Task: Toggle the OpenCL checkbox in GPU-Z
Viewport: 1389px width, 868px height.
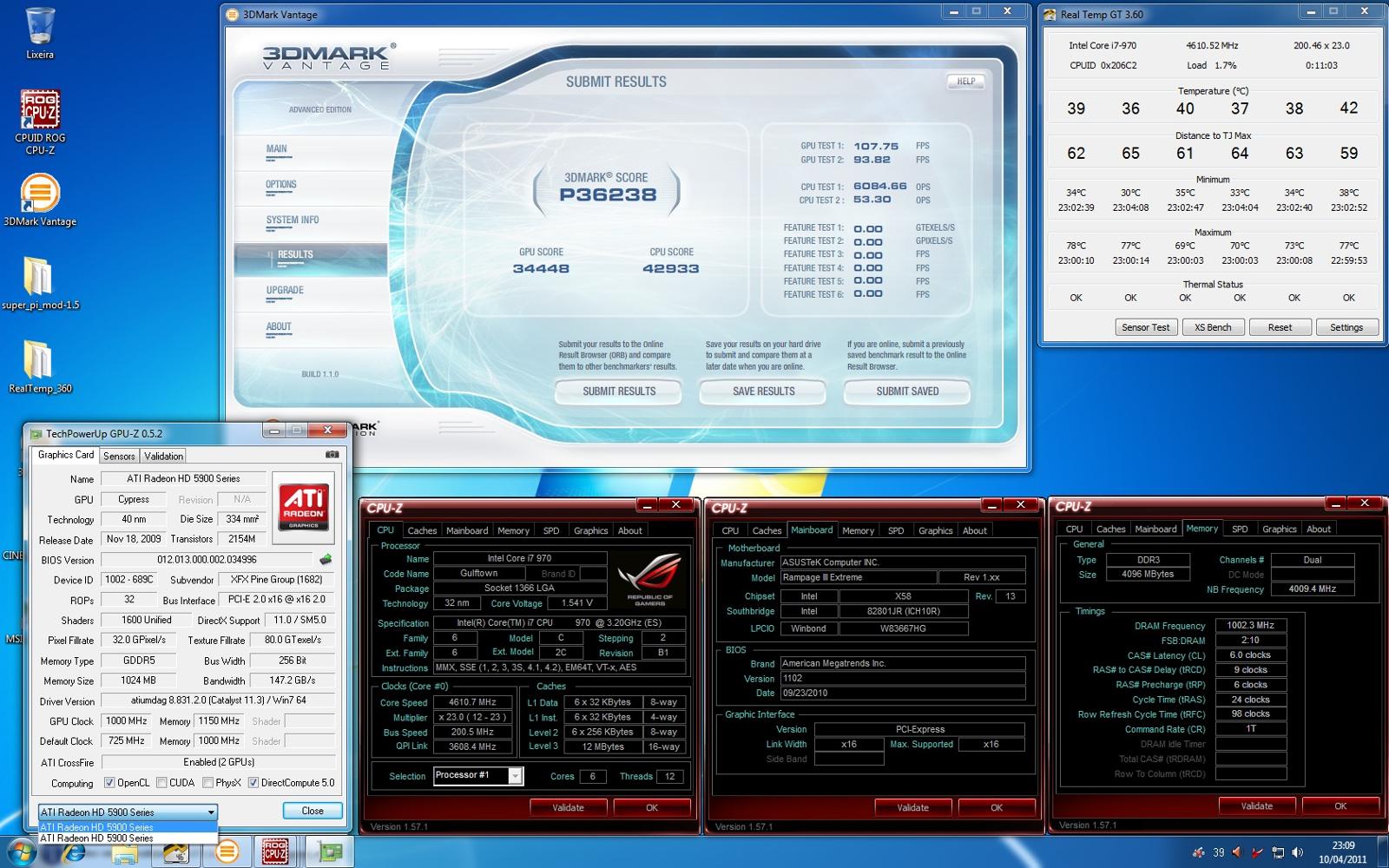Action: [x=109, y=782]
